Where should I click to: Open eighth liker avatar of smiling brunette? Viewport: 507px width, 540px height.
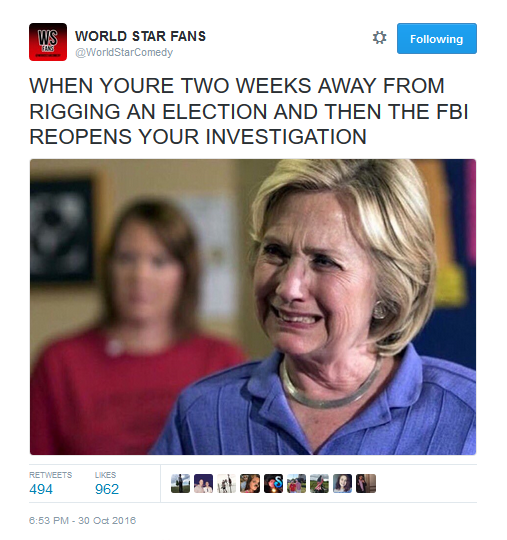click(x=343, y=484)
